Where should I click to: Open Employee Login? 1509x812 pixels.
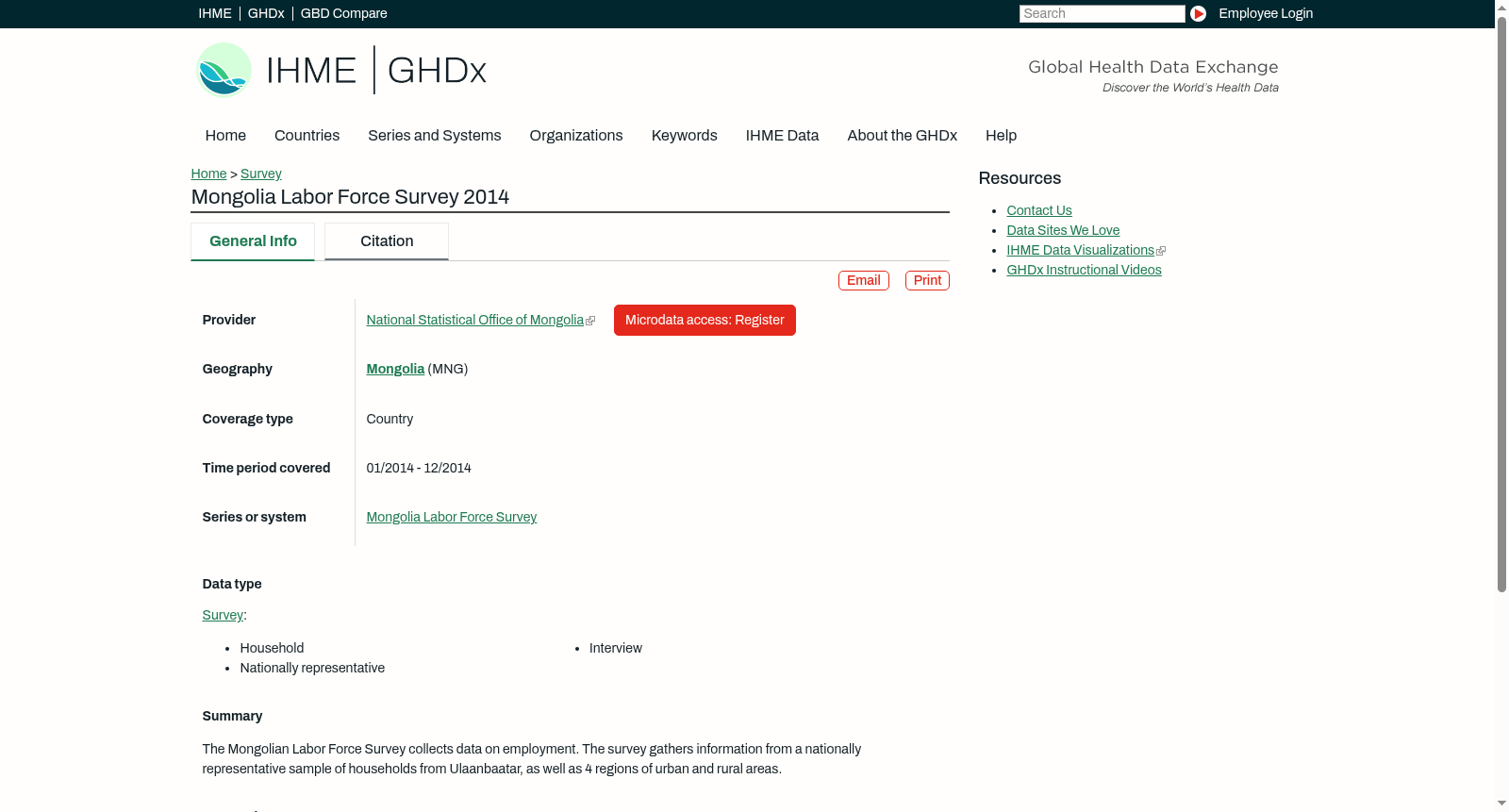[x=1266, y=13]
